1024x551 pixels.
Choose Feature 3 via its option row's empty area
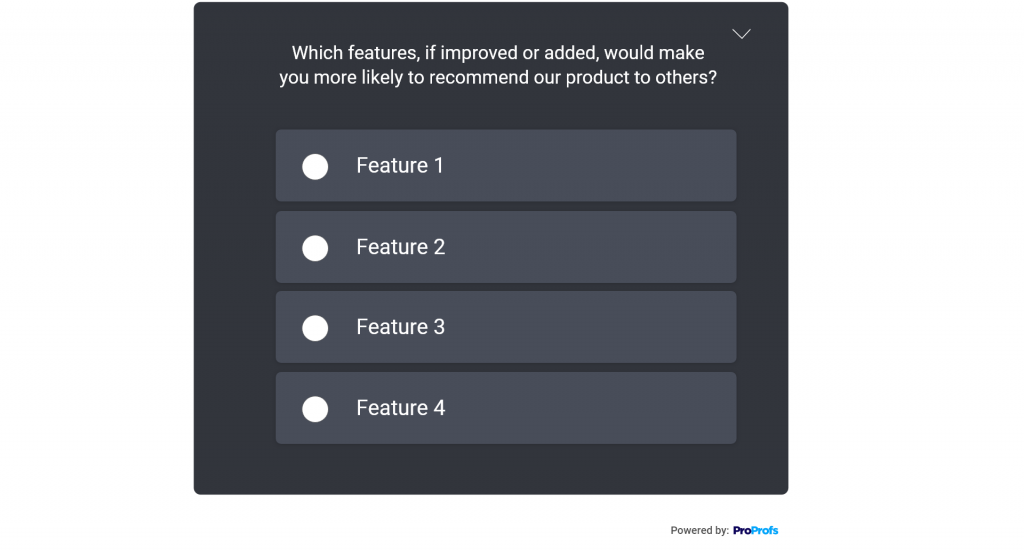click(x=588, y=326)
